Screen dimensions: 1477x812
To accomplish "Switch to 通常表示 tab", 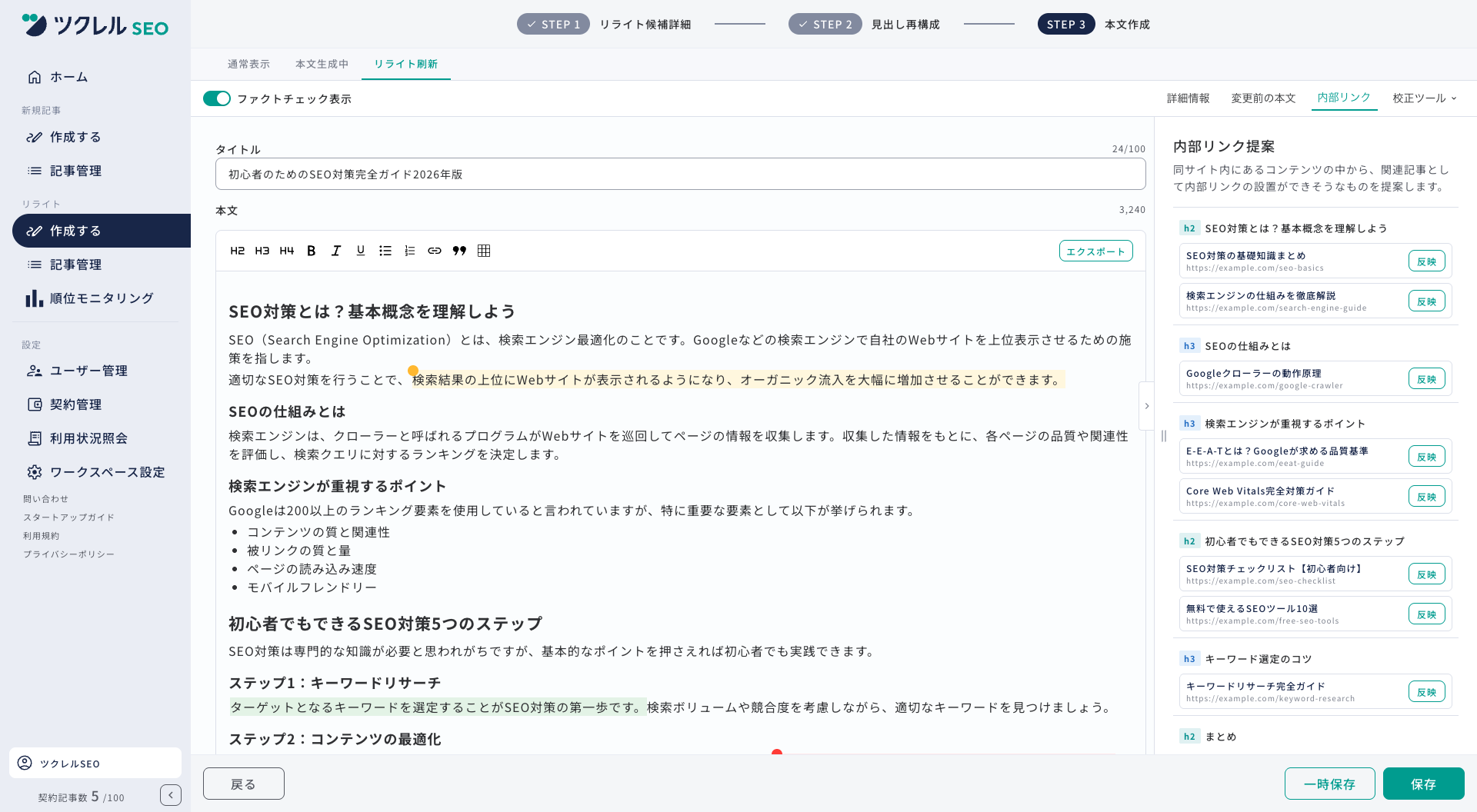I will point(248,64).
